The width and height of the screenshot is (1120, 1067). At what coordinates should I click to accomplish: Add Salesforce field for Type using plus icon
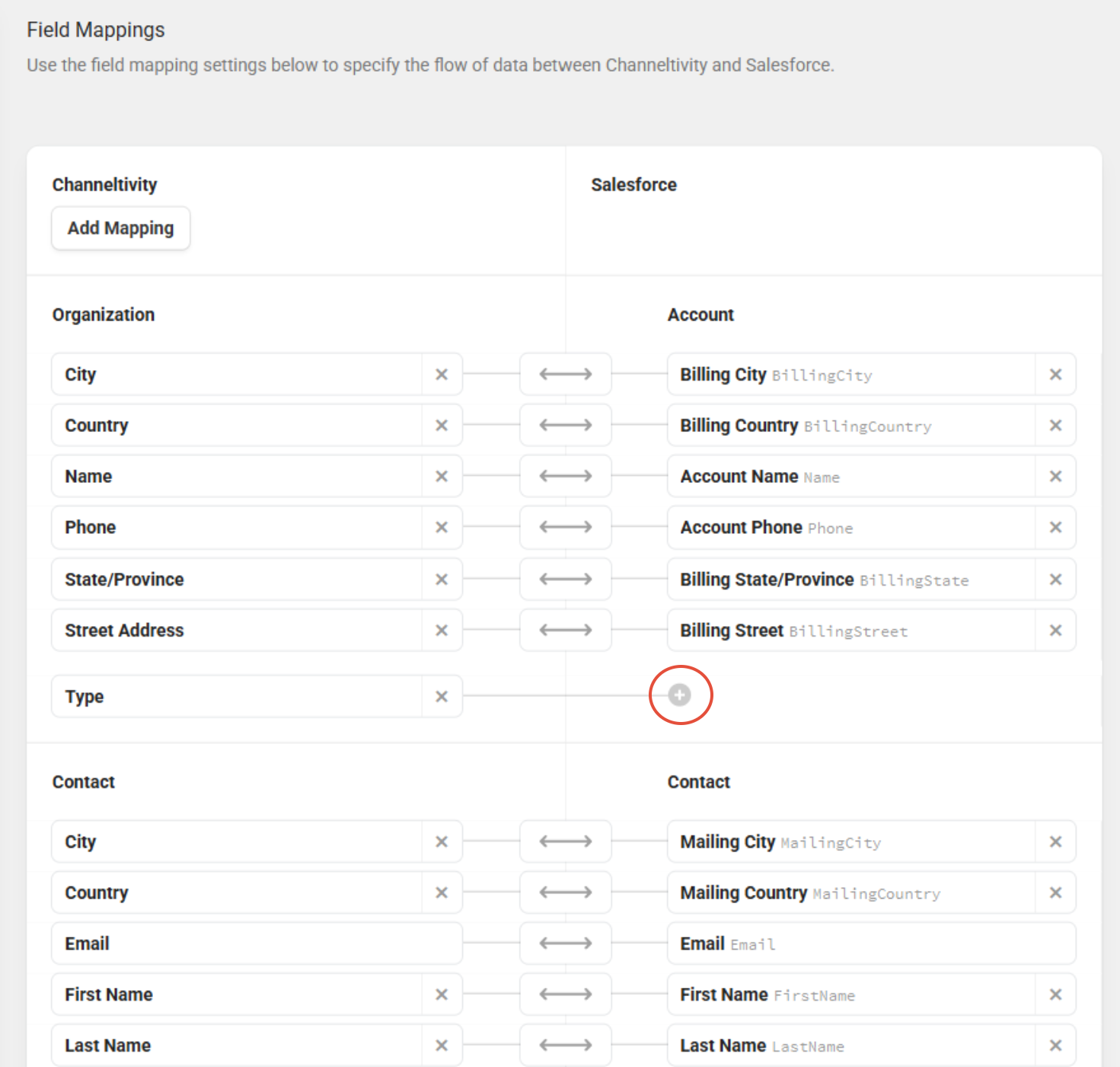[x=679, y=695]
